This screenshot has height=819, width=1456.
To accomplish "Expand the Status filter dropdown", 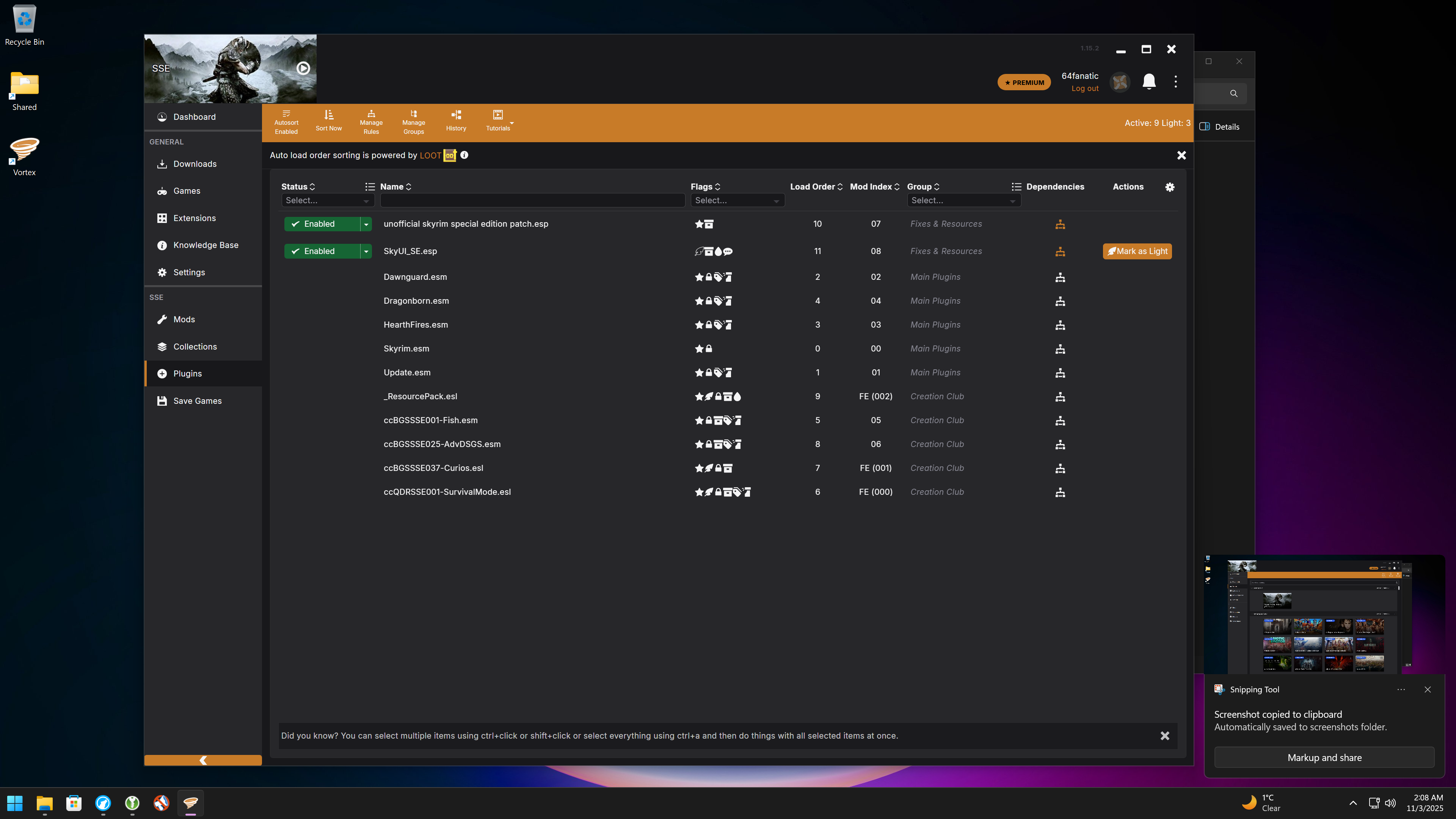I will (327, 201).
